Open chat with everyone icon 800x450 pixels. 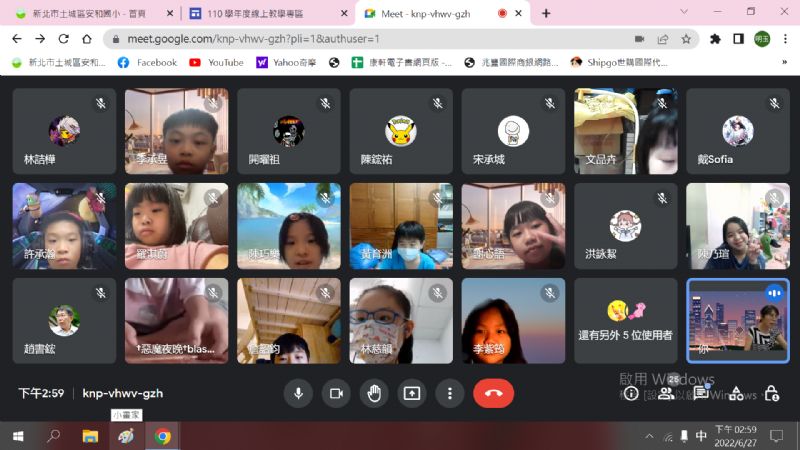701,393
